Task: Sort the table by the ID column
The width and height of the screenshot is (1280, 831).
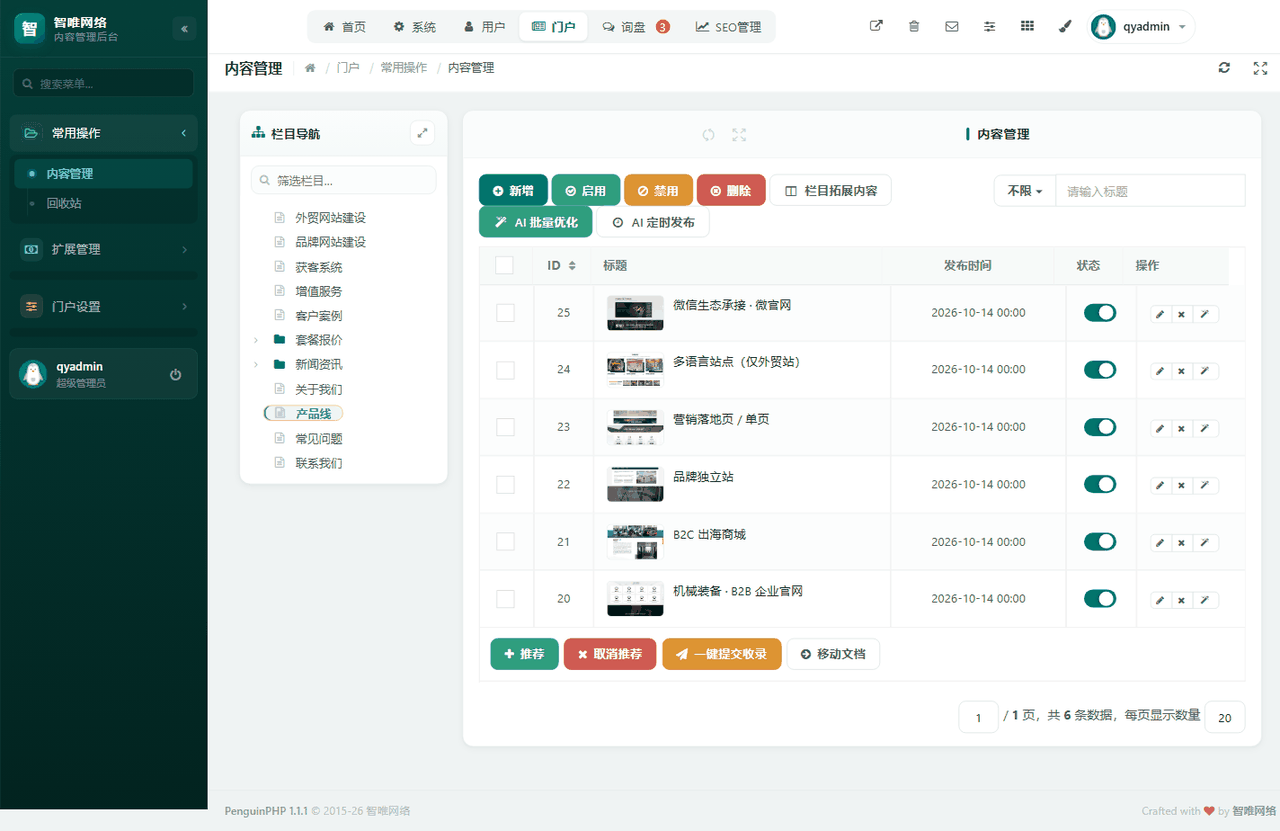Action: click(561, 266)
